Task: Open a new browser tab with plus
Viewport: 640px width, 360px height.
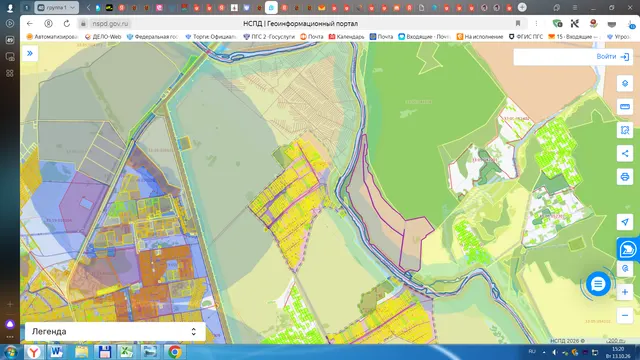Action: 522,7
